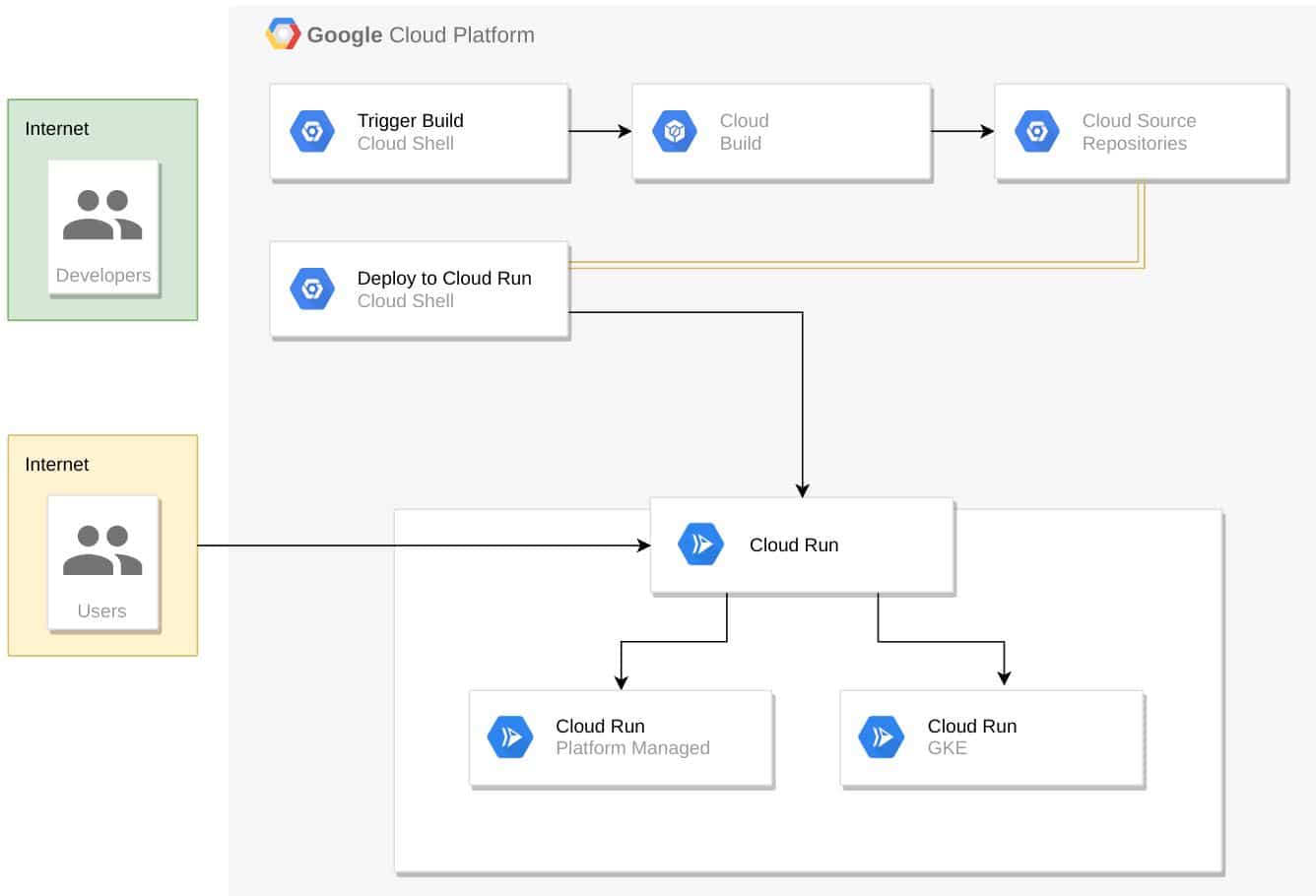The width and height of the screenshot is (1316, 896).
Task: Select 'Cloud Shell' text under Deploy to Cloud Run
Action: point(406,300)
